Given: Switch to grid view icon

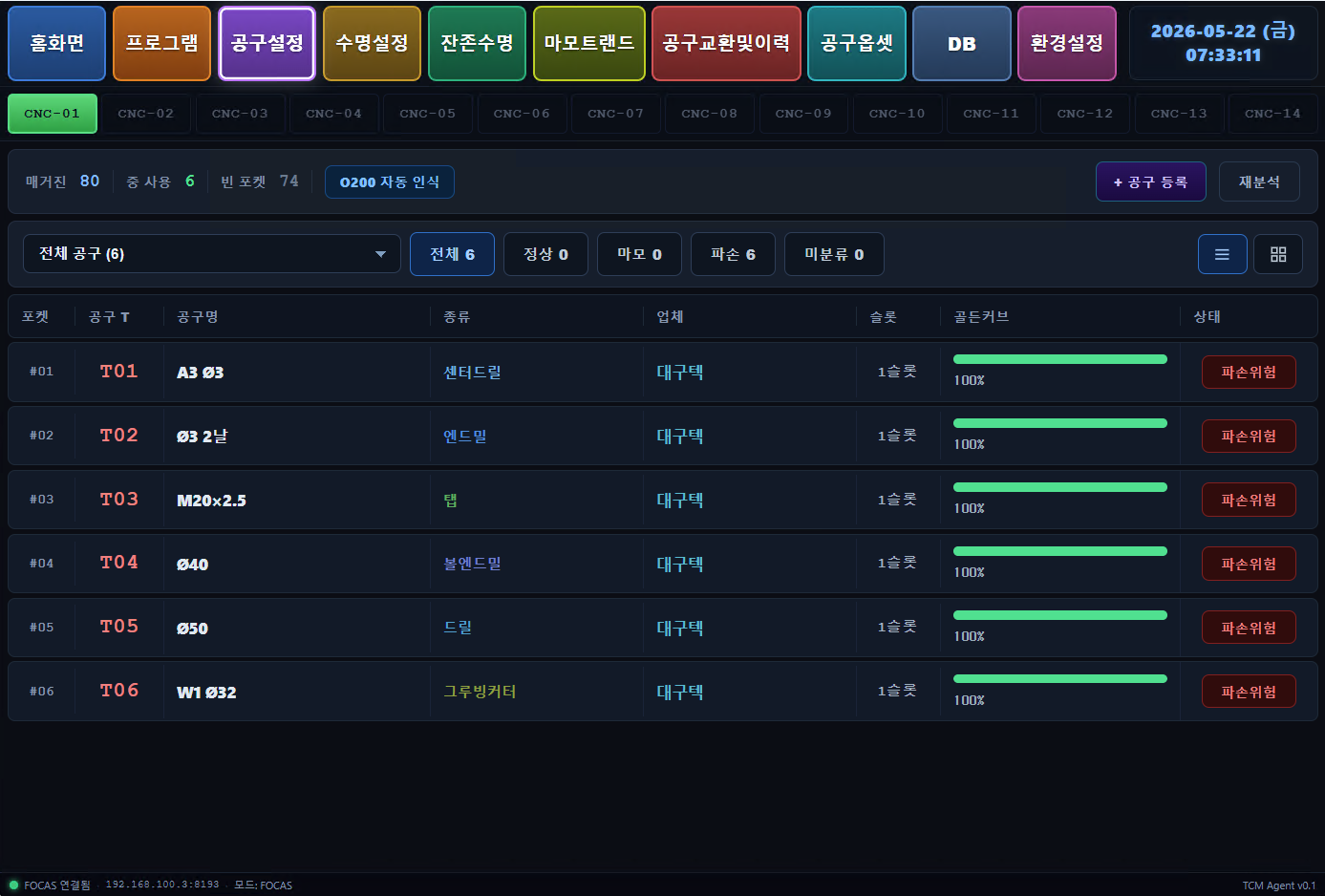Looking at the screenshot, I should 1278,254.
